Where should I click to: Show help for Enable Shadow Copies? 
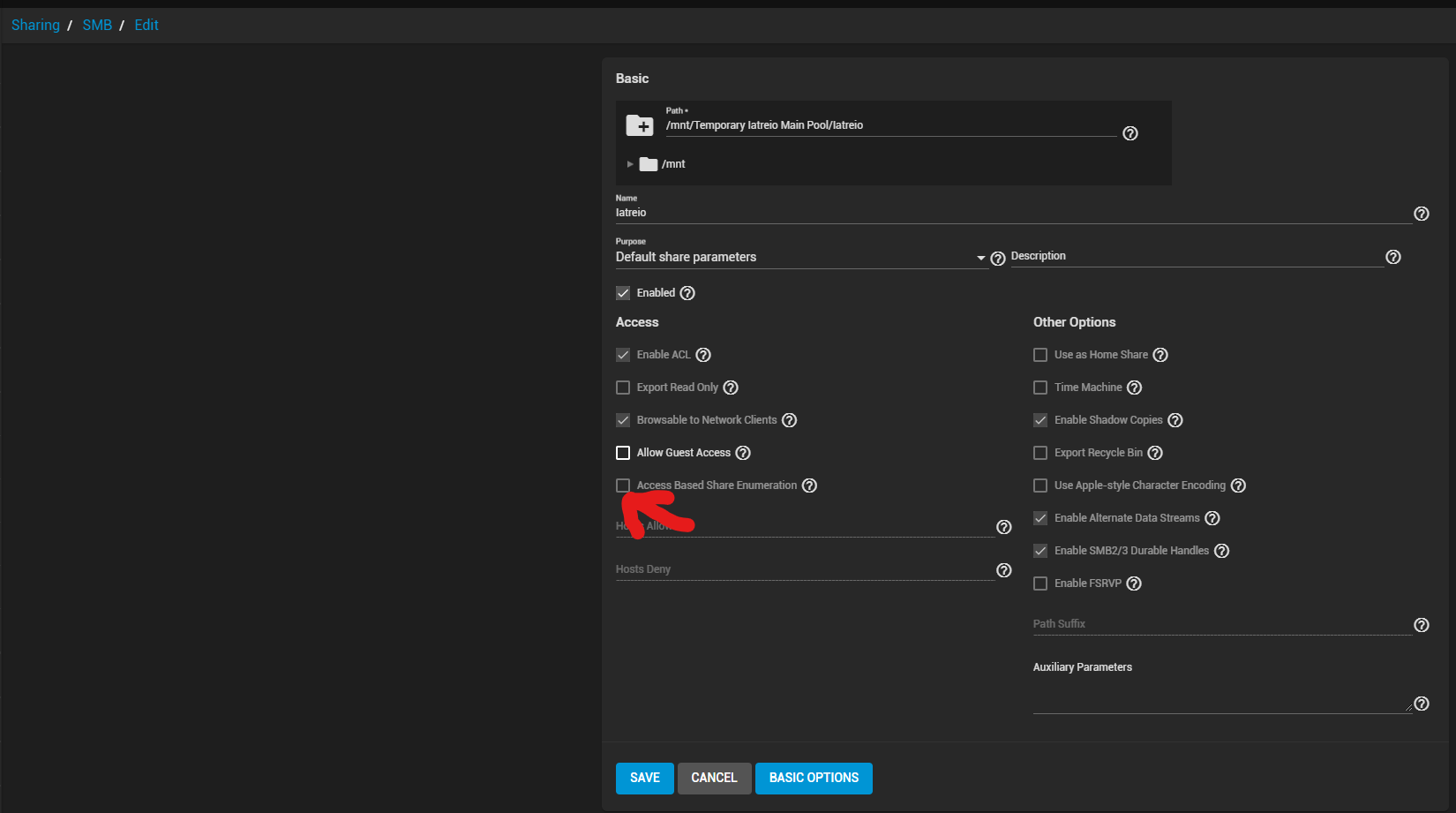[x=1175, y=420]
